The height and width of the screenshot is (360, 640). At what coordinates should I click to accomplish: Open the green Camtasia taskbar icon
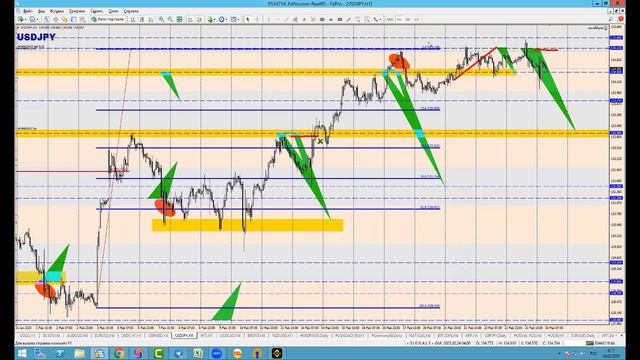tap(158, 353)
